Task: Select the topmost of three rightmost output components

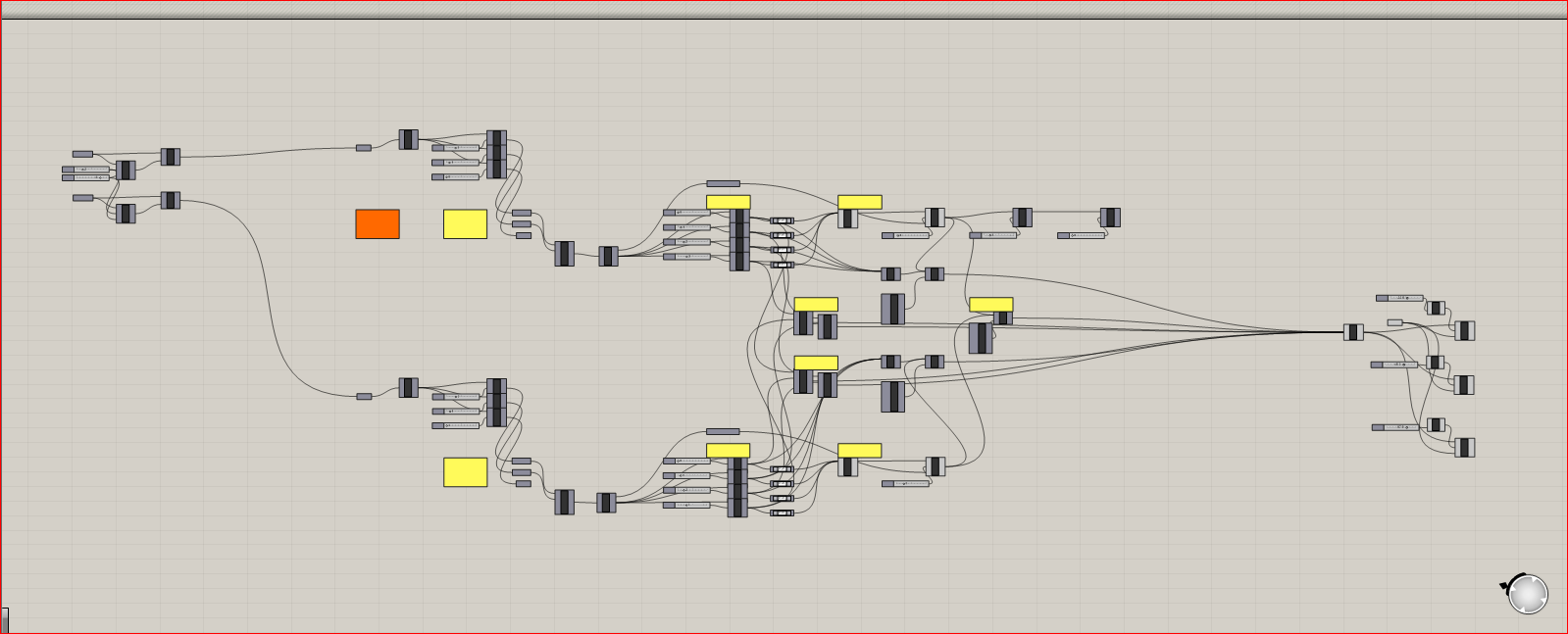Action: pyautogui.click(x=1464, y=330)
